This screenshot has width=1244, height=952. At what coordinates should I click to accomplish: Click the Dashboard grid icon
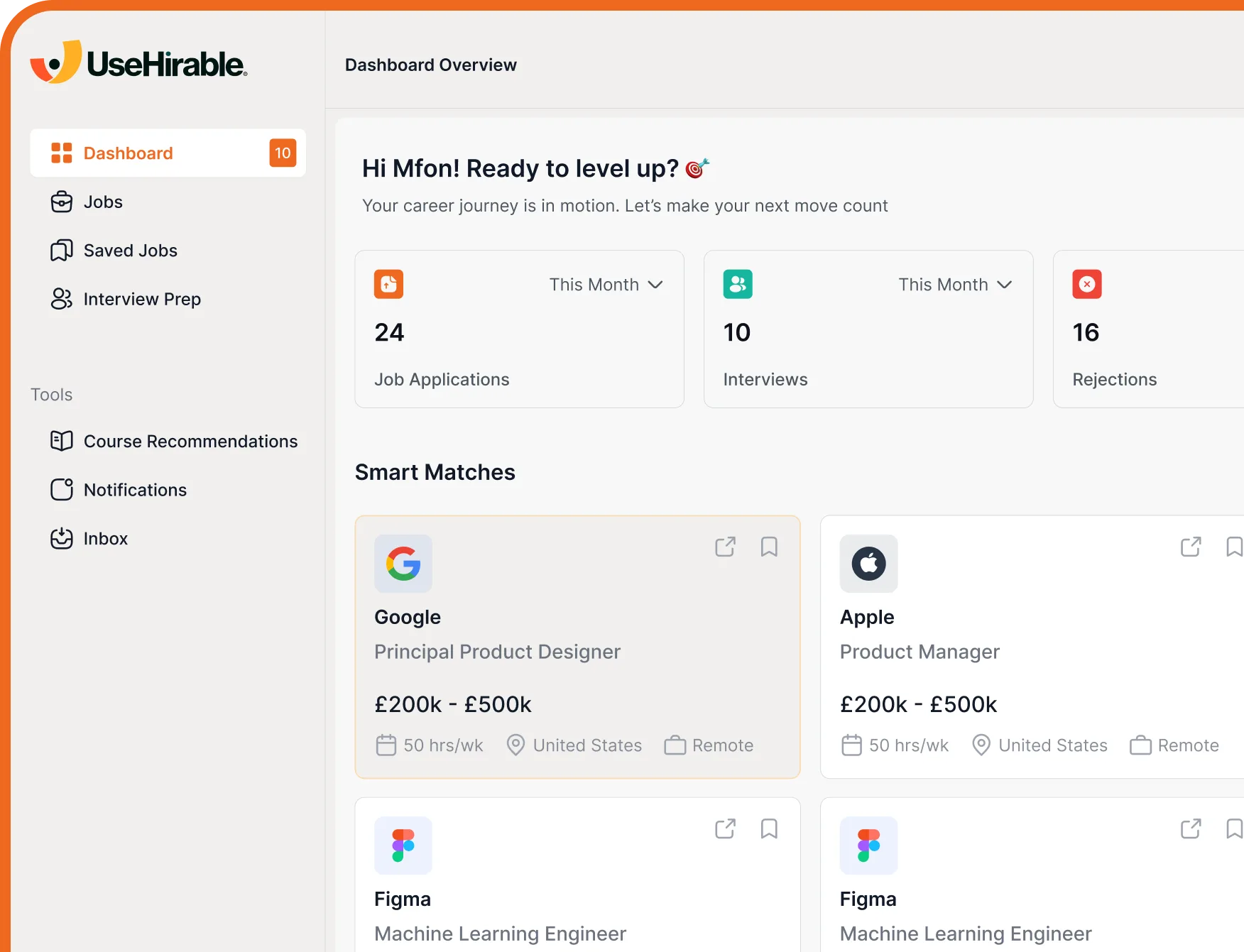pyautogui.click(x=62, y=153)
